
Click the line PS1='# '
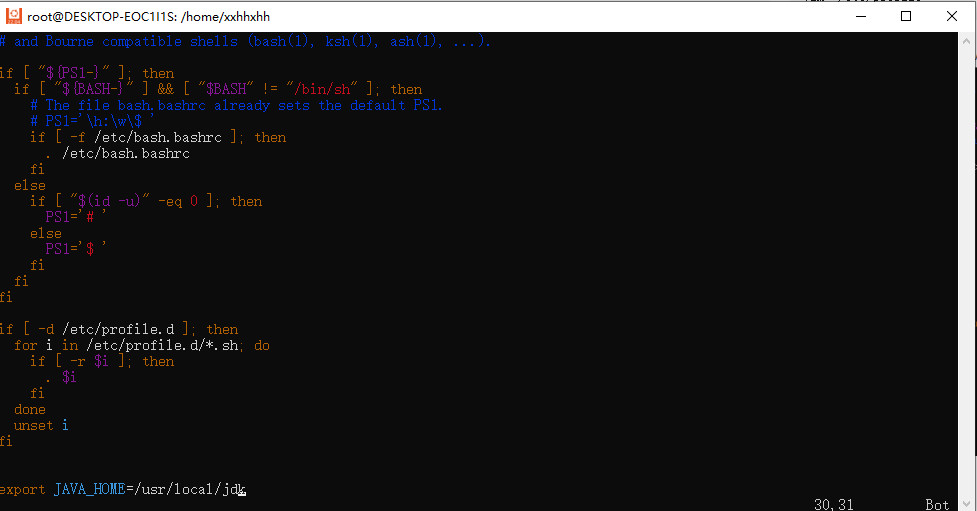click(76, 217)
